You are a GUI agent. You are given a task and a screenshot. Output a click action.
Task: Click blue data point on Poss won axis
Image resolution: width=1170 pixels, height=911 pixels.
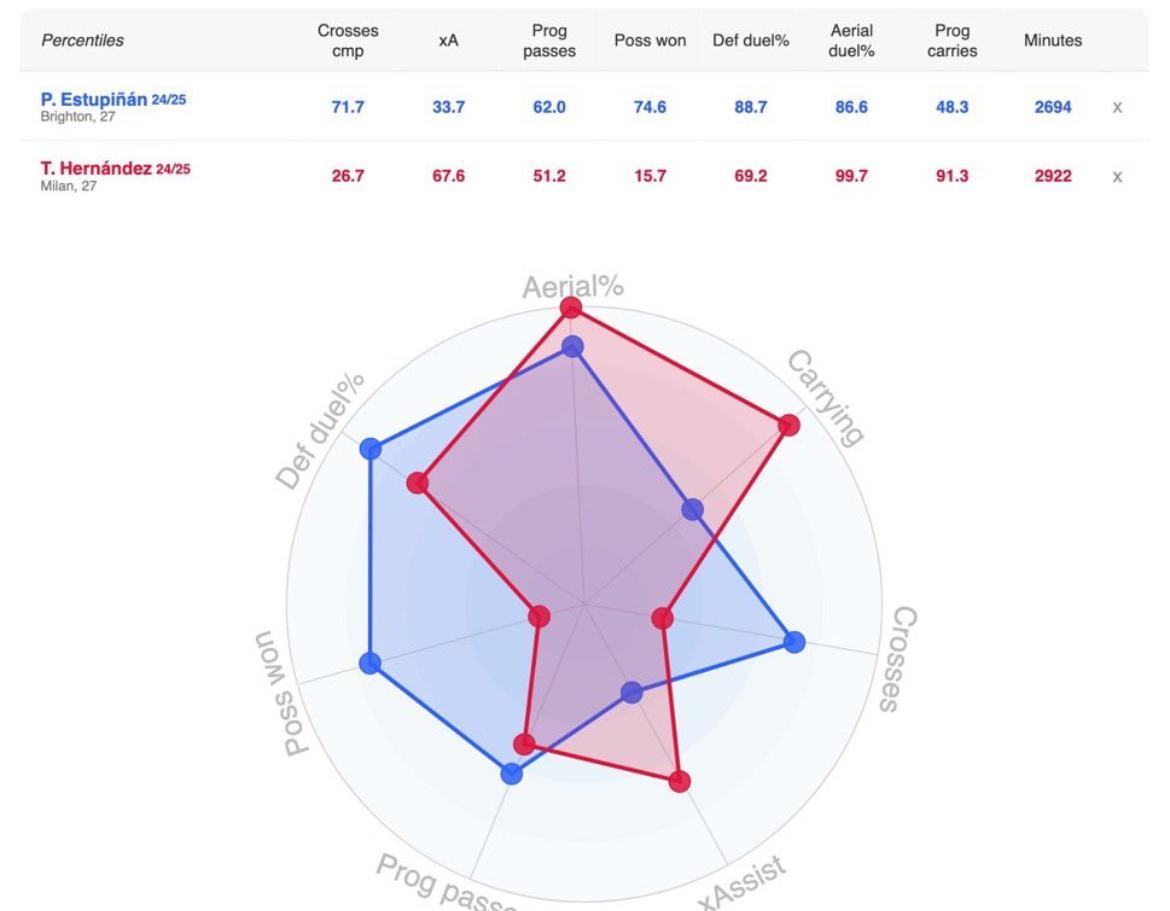point(370,664)
